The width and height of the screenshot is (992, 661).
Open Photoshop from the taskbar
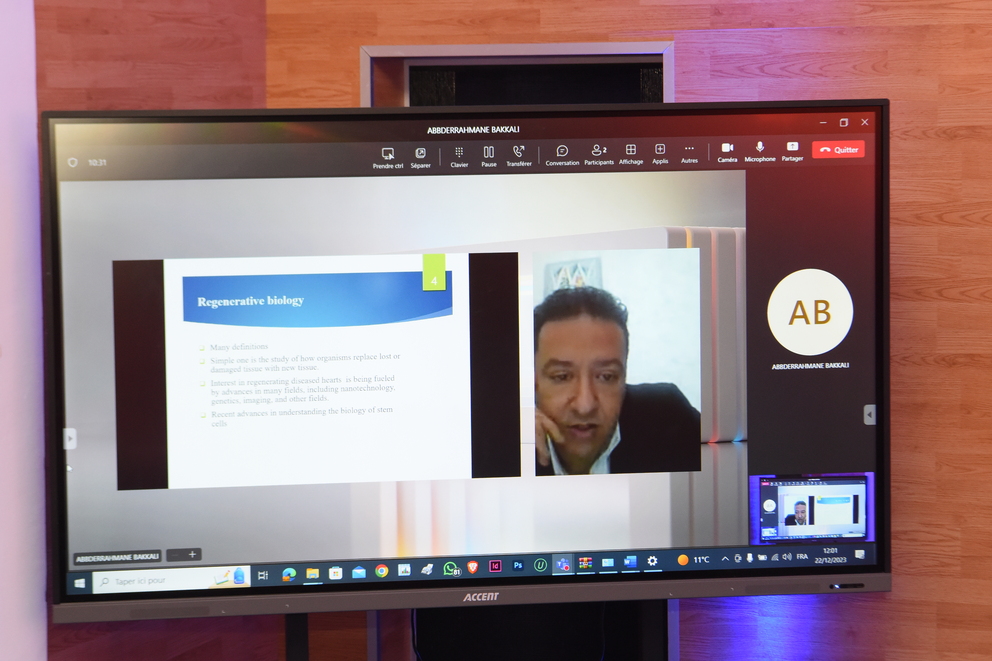[518, 565]
